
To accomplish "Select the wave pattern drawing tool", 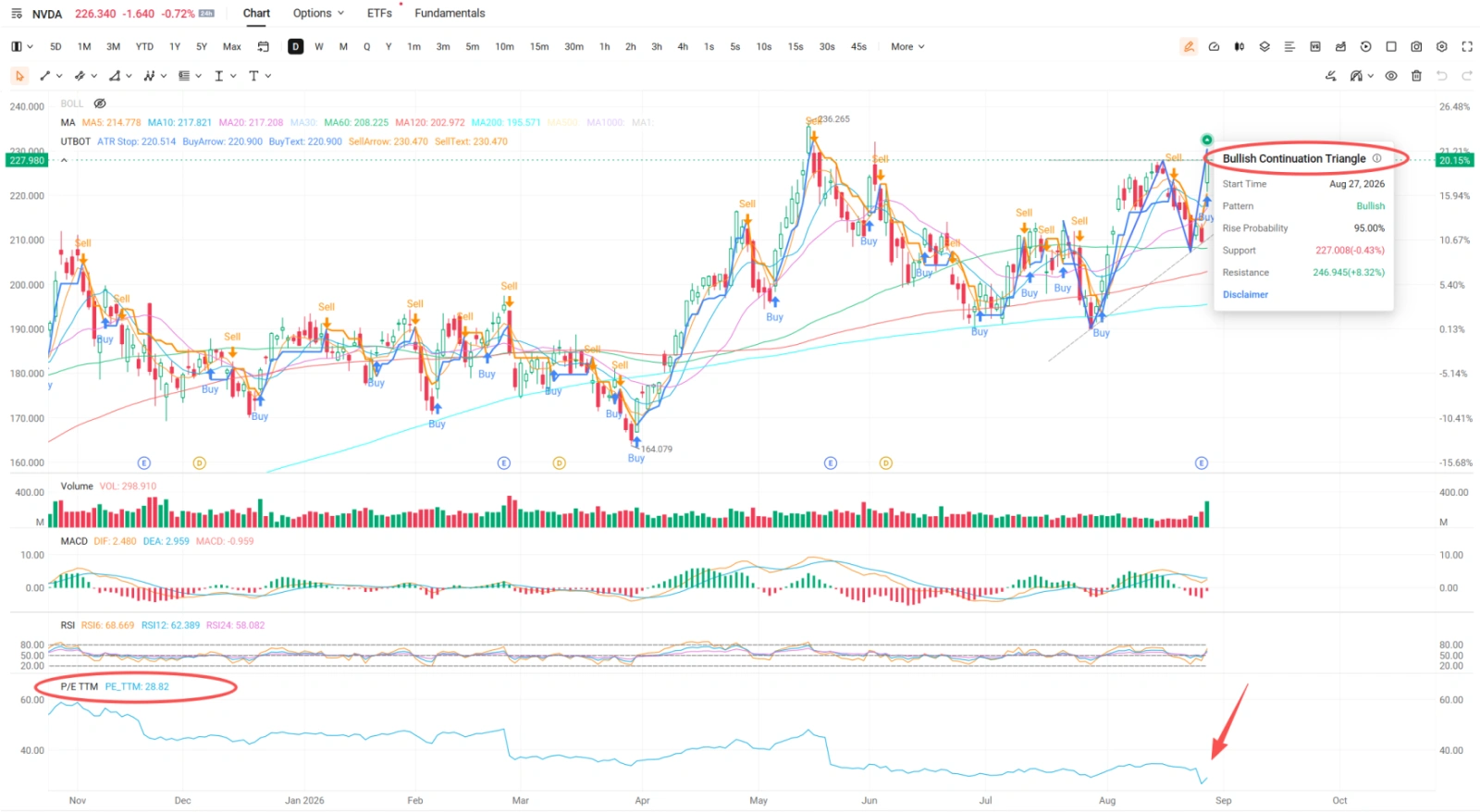I will pos(149,76).
